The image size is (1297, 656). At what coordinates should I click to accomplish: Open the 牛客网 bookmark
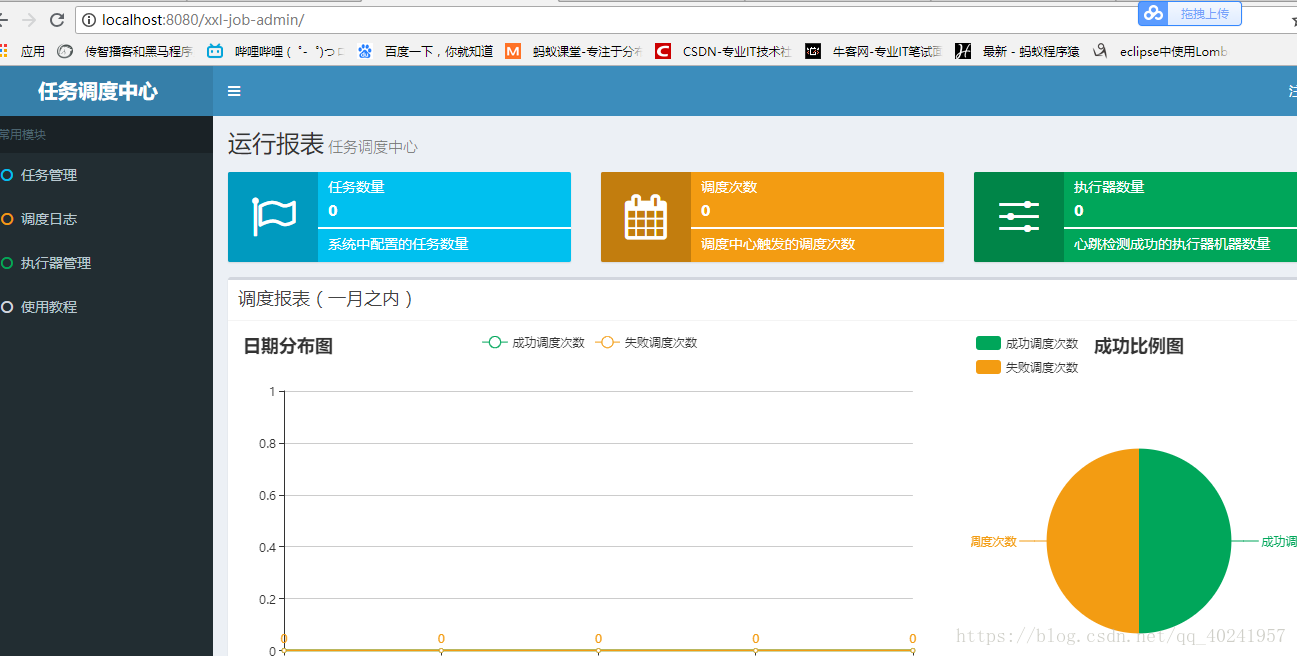click(x=873, y=51)
